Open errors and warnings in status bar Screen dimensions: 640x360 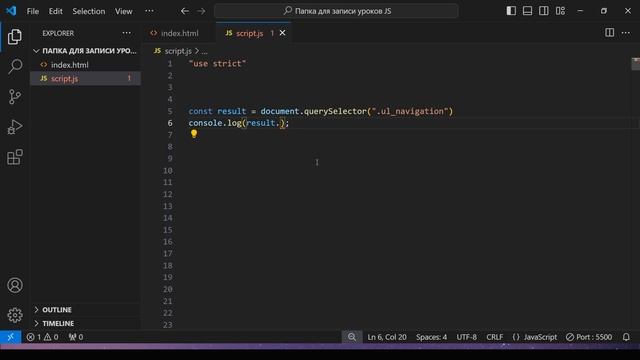42,337
